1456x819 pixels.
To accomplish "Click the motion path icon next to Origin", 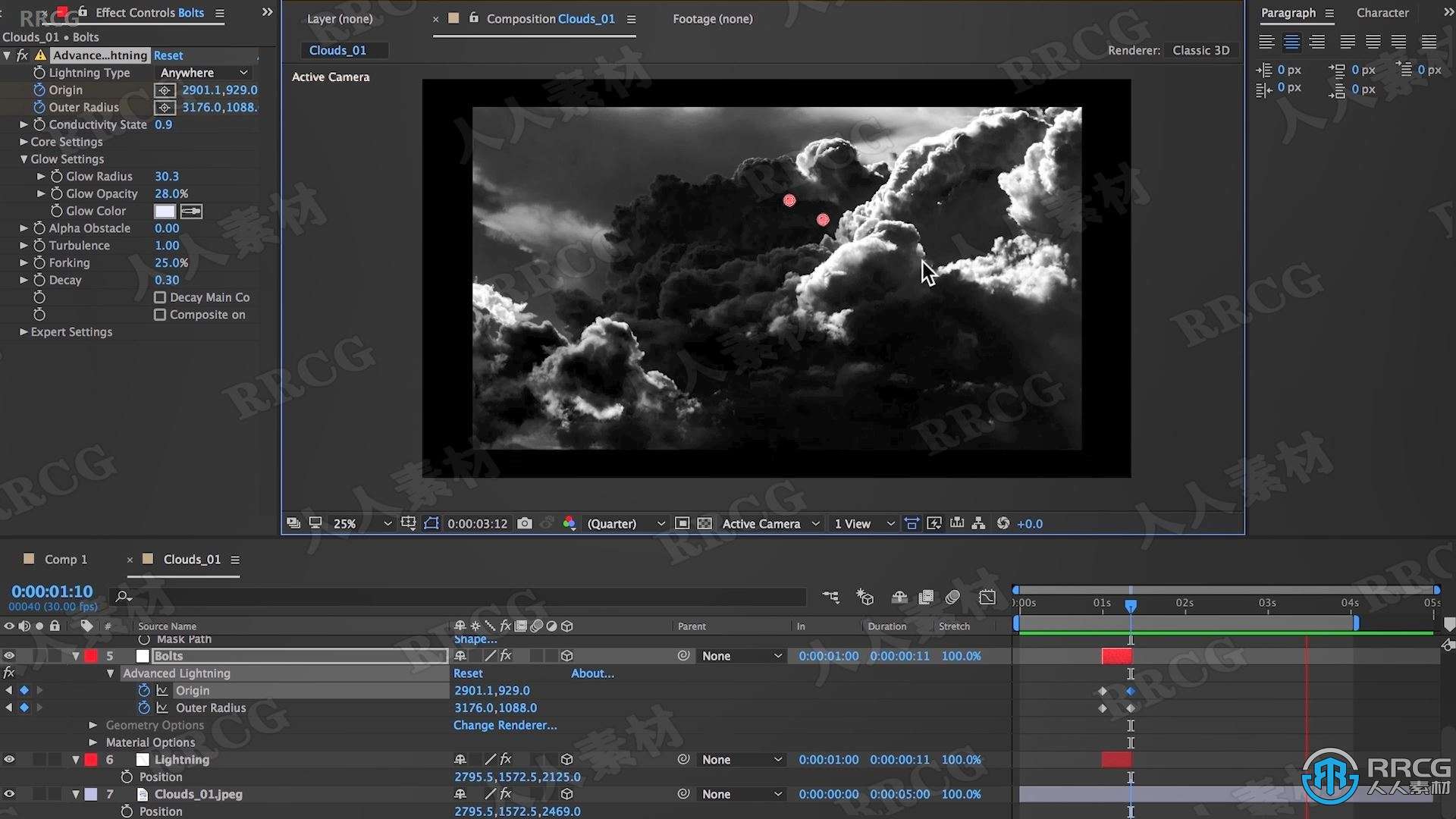I will 162,690.
